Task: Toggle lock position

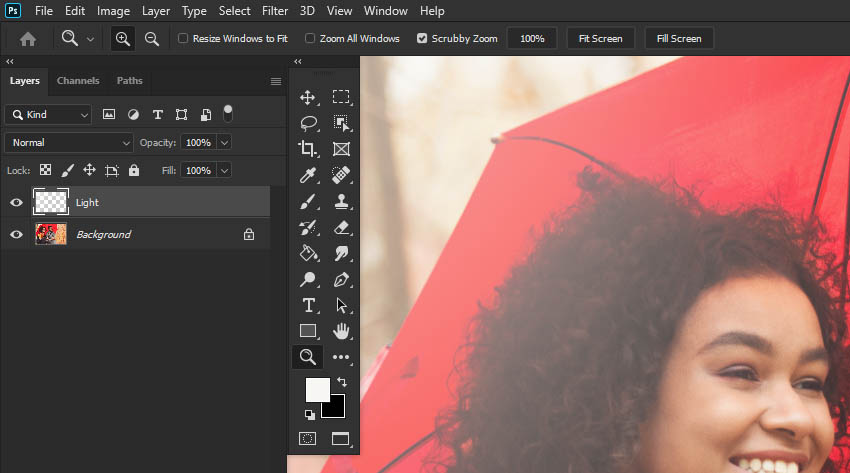Action: (89, 170)
